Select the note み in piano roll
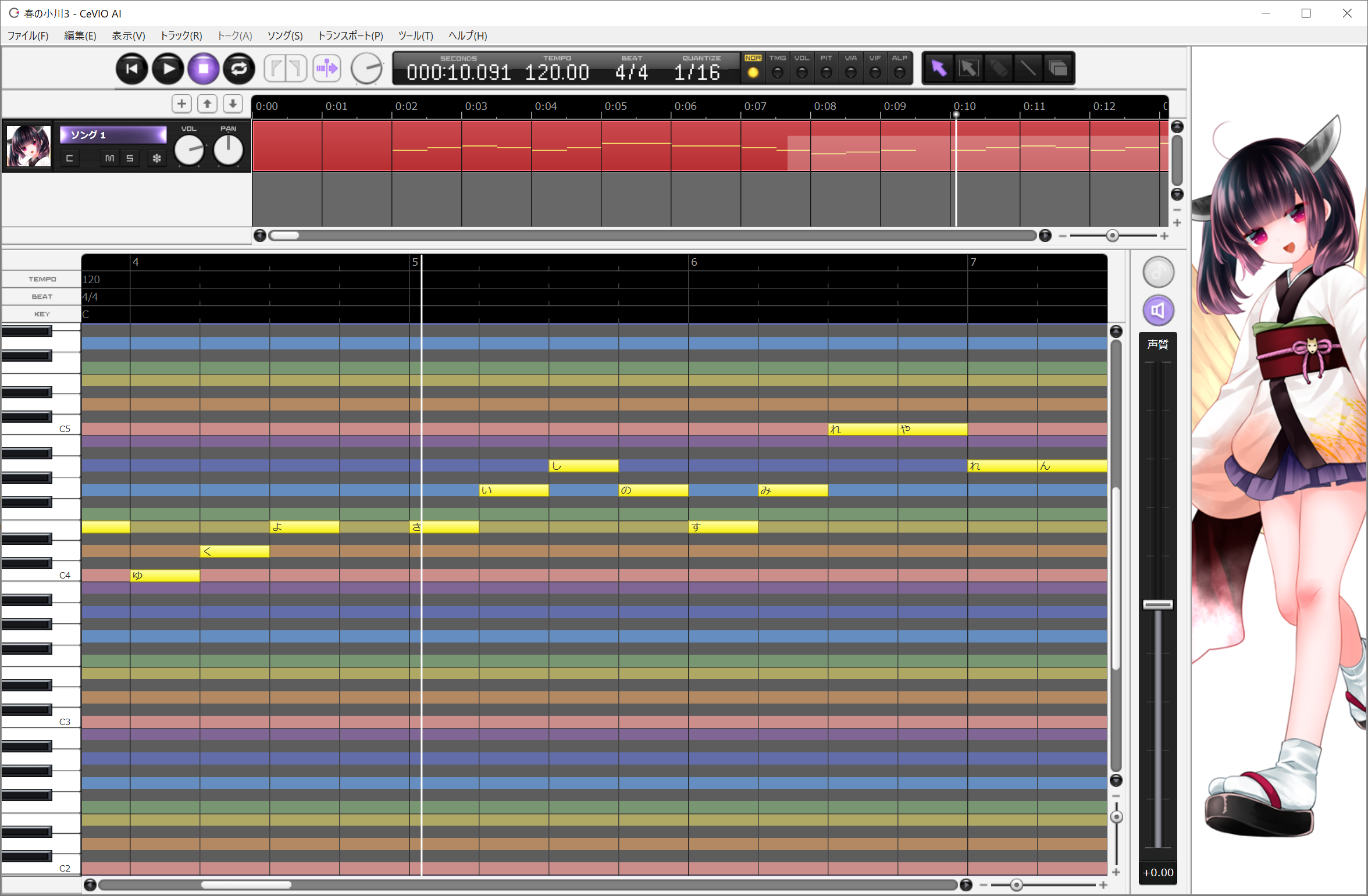The image size is (1368, 896). click(x=793, y=490)
